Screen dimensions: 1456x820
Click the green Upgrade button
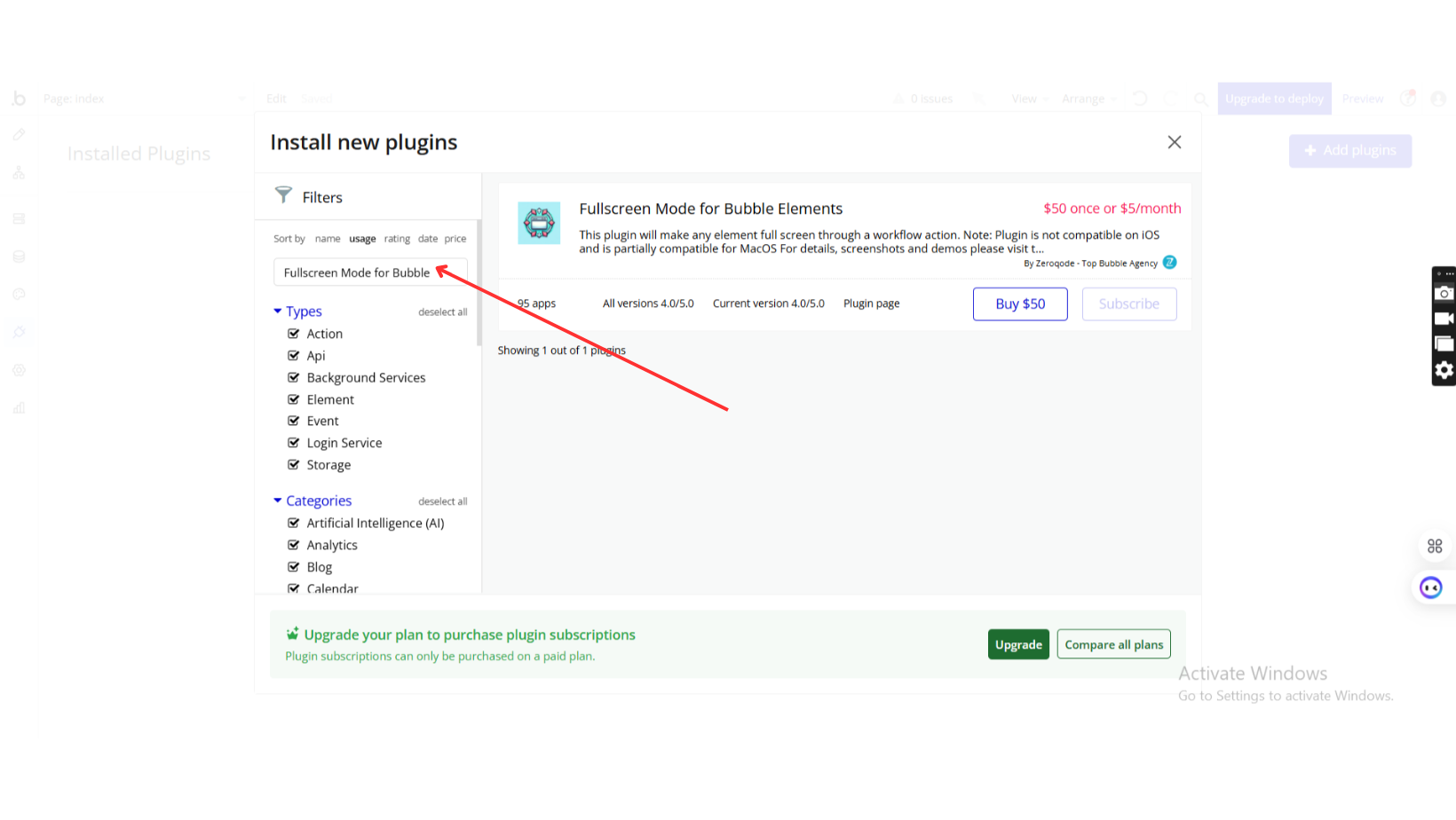point(1017,644)
